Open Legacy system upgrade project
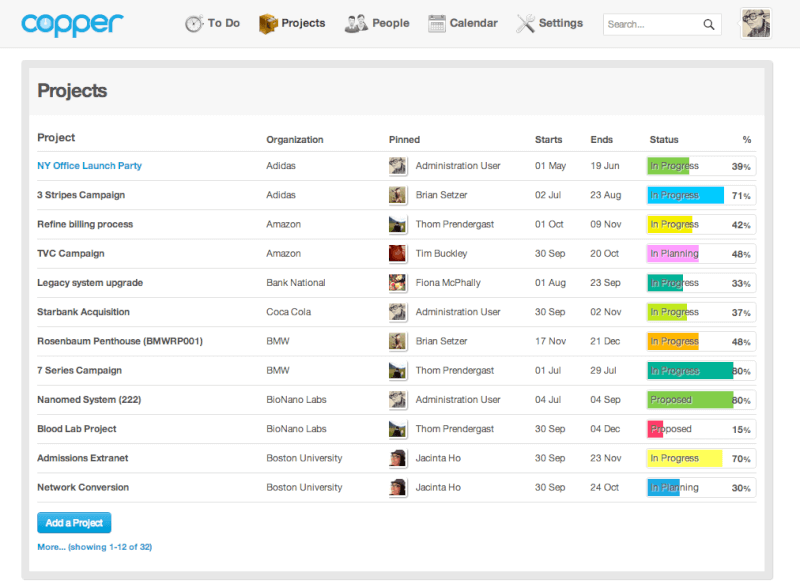Viewport: 800px width, 588px height. [x=90, y=283]
